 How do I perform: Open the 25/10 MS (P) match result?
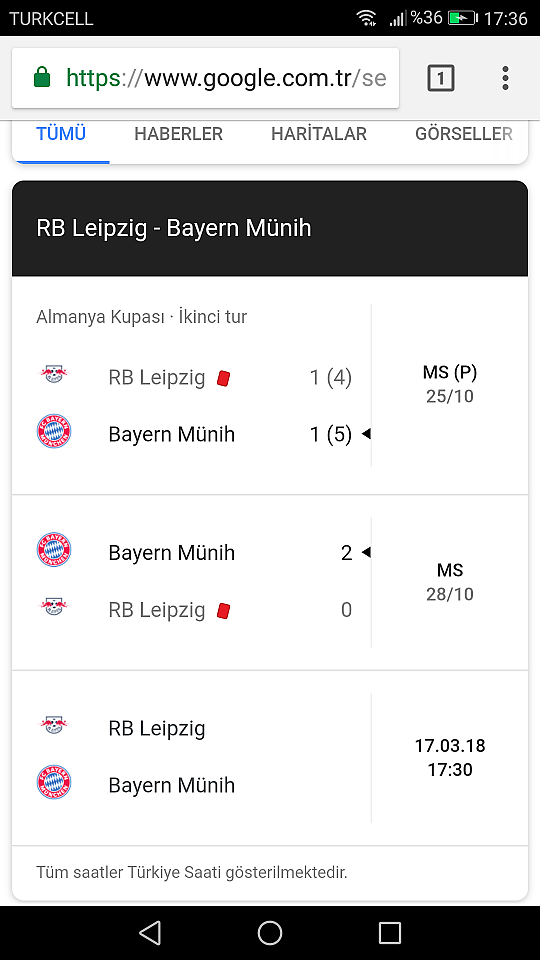point(269,385)
